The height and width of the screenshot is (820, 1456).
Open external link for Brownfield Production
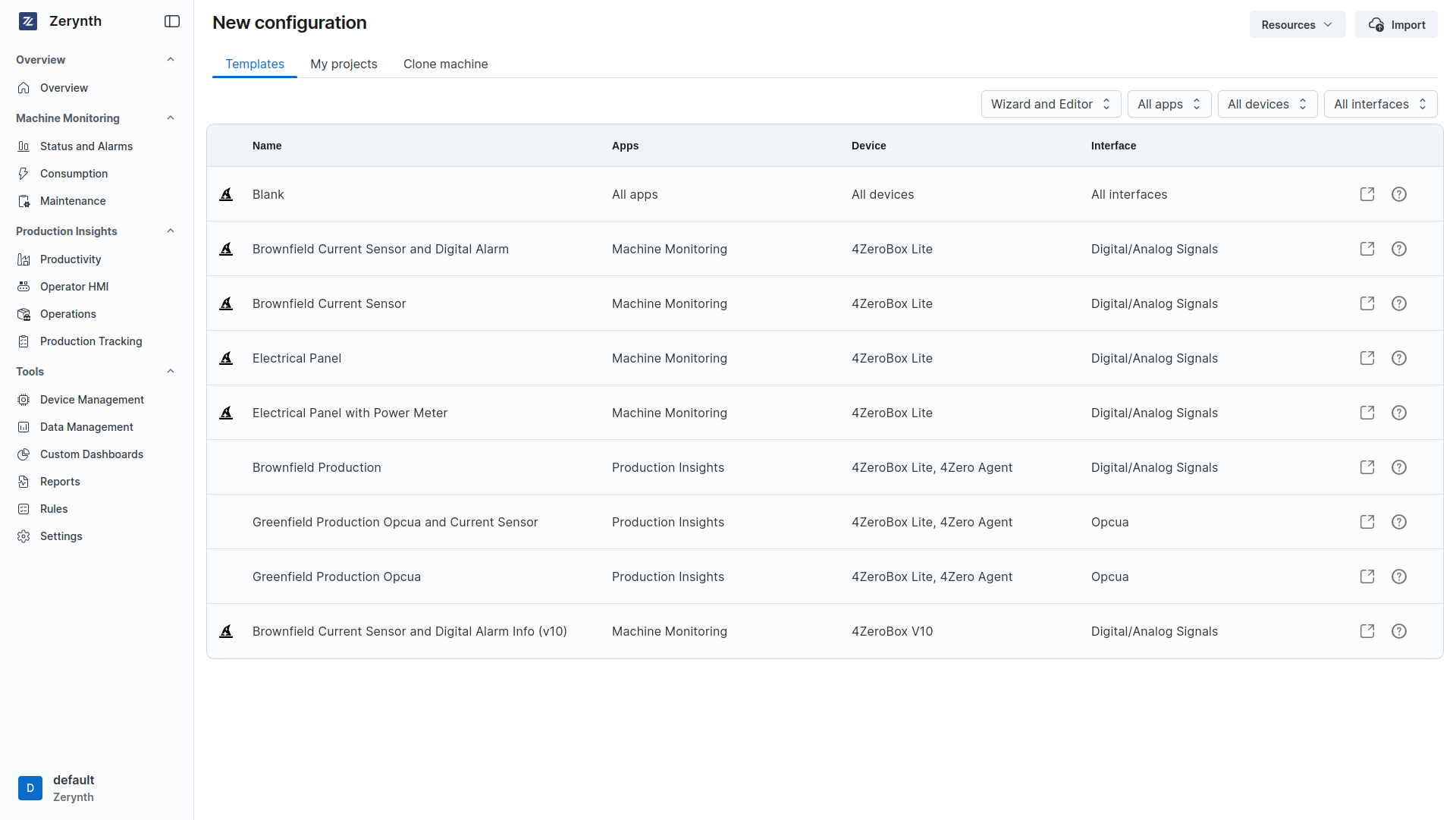[x=1367, y=467]
